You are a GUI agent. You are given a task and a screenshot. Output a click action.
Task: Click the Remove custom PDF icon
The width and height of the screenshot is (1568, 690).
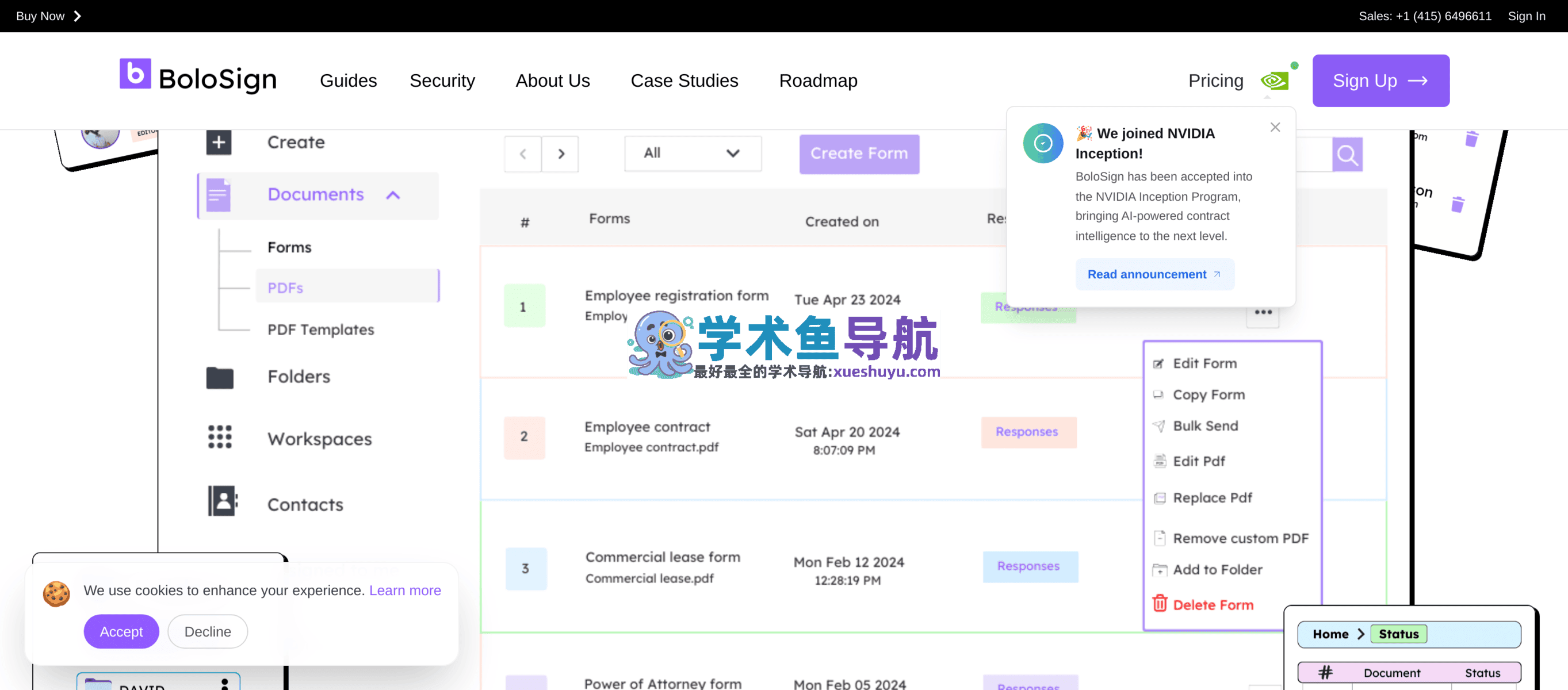1160,538
